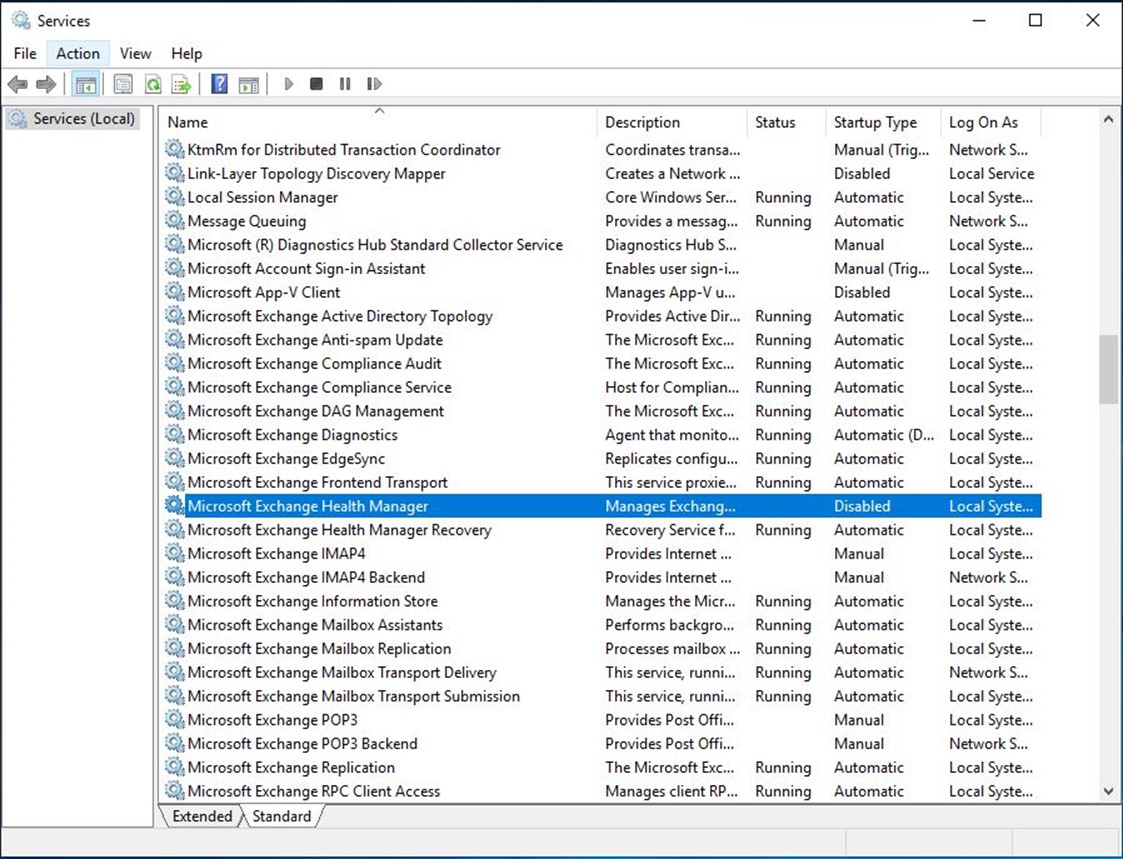Click the Export List toolbar icon
1123x859 pixels.
pyautogui.click(x=182, y=85)
